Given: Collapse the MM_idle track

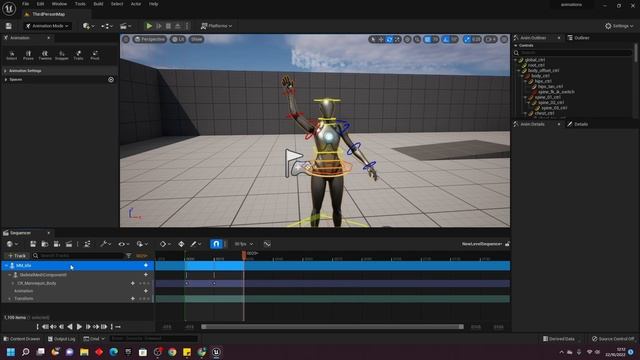Looking at the screenshot, I should click(x=6, y=265).
